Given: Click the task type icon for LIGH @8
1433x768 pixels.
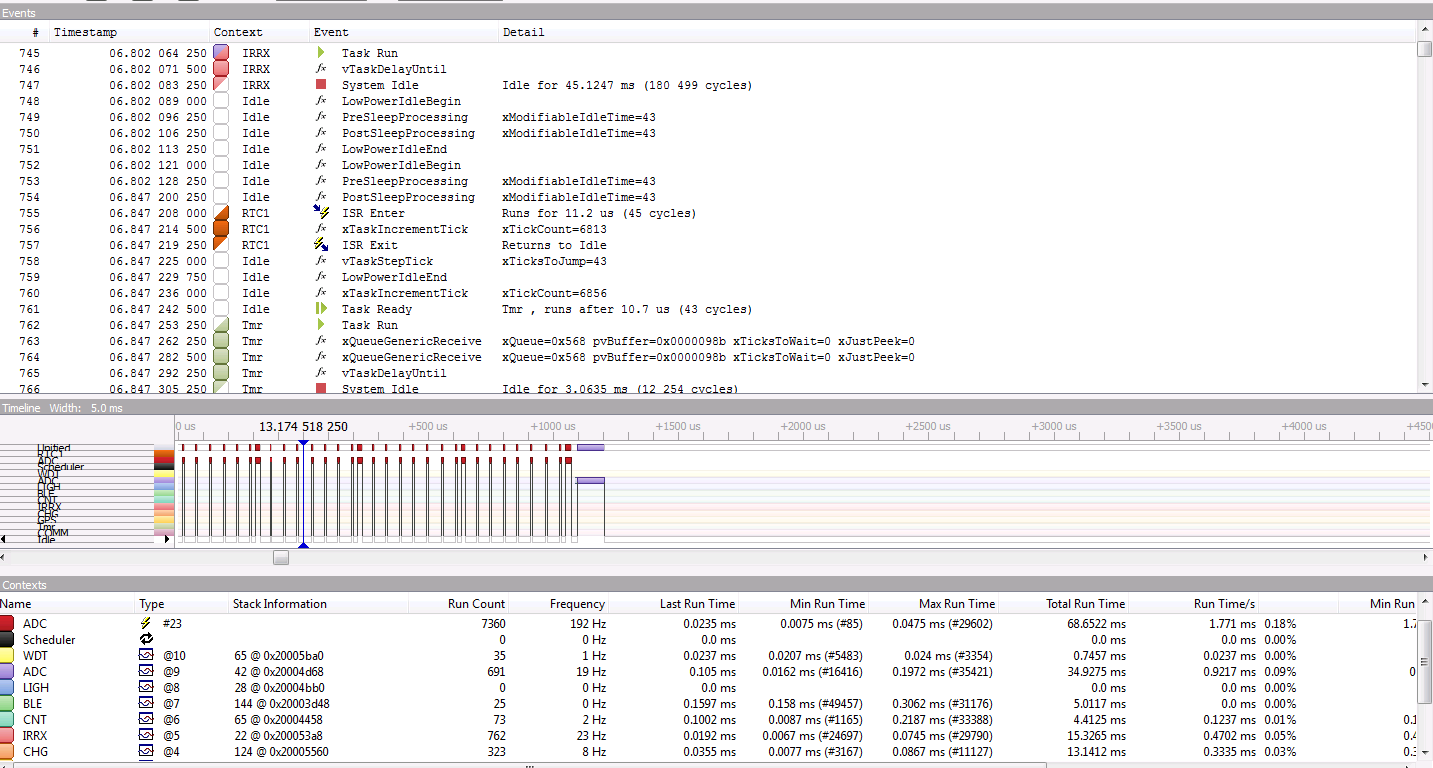Looking at the screenshot, I should [x=146, y=687].
